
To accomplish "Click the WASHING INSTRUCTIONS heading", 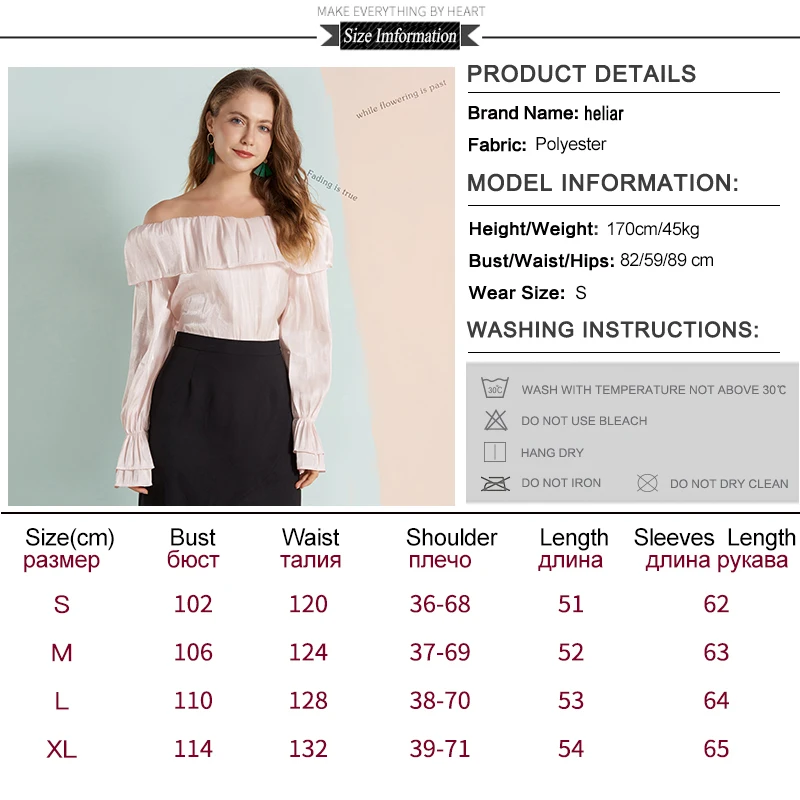I will (x=613, y=330).
